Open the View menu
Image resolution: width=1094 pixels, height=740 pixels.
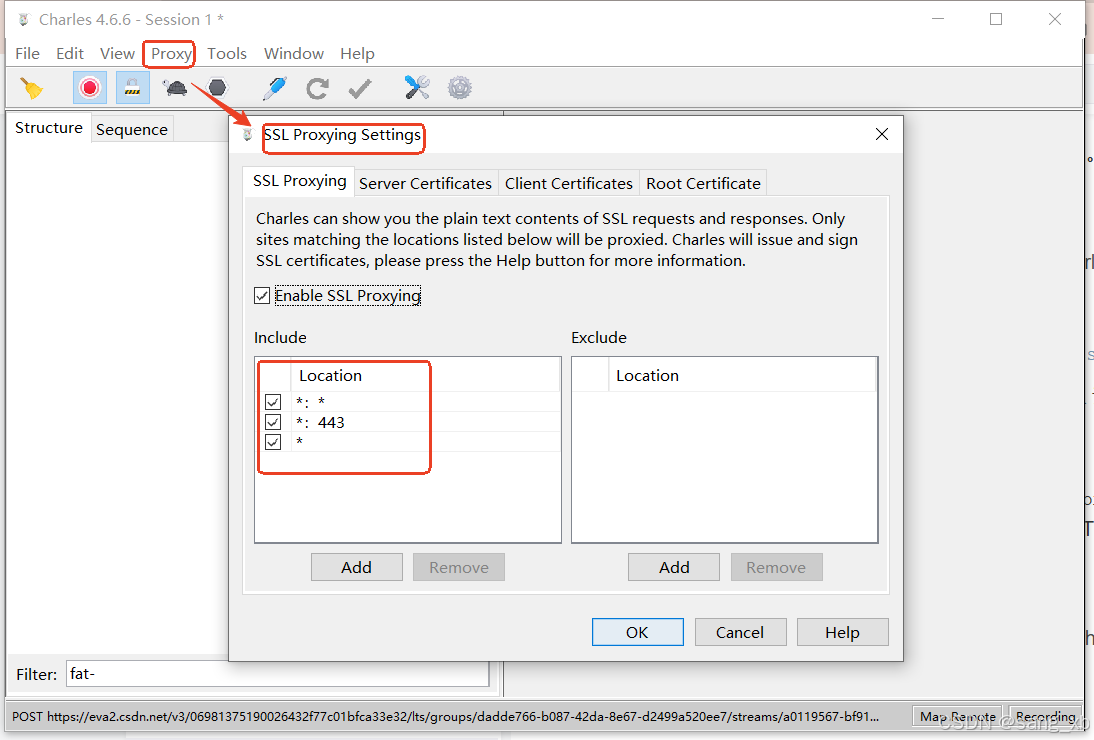tap(117, 54)
